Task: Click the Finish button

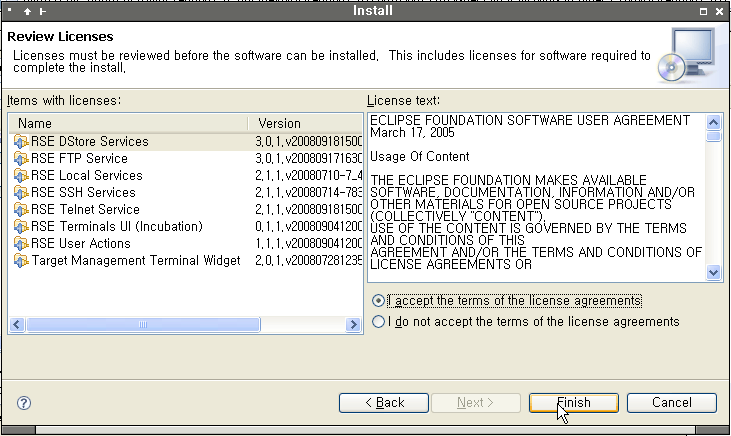Action: [574, 403]
